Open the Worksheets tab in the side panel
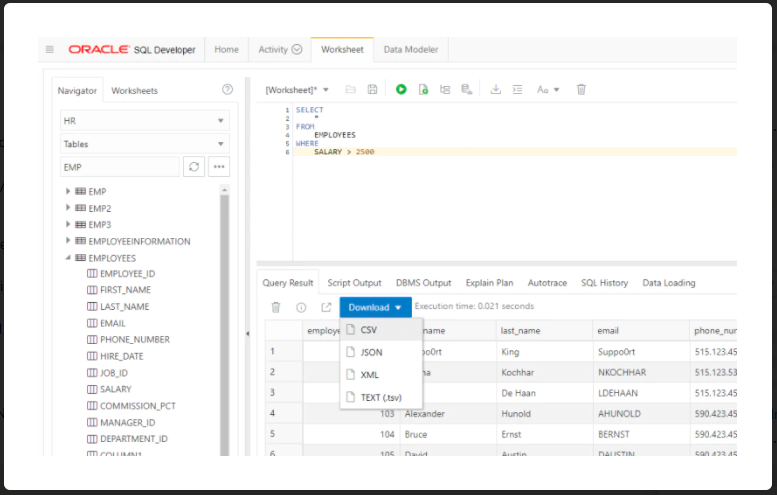Viewport: 777px width, 495px height. coord(134,91)
